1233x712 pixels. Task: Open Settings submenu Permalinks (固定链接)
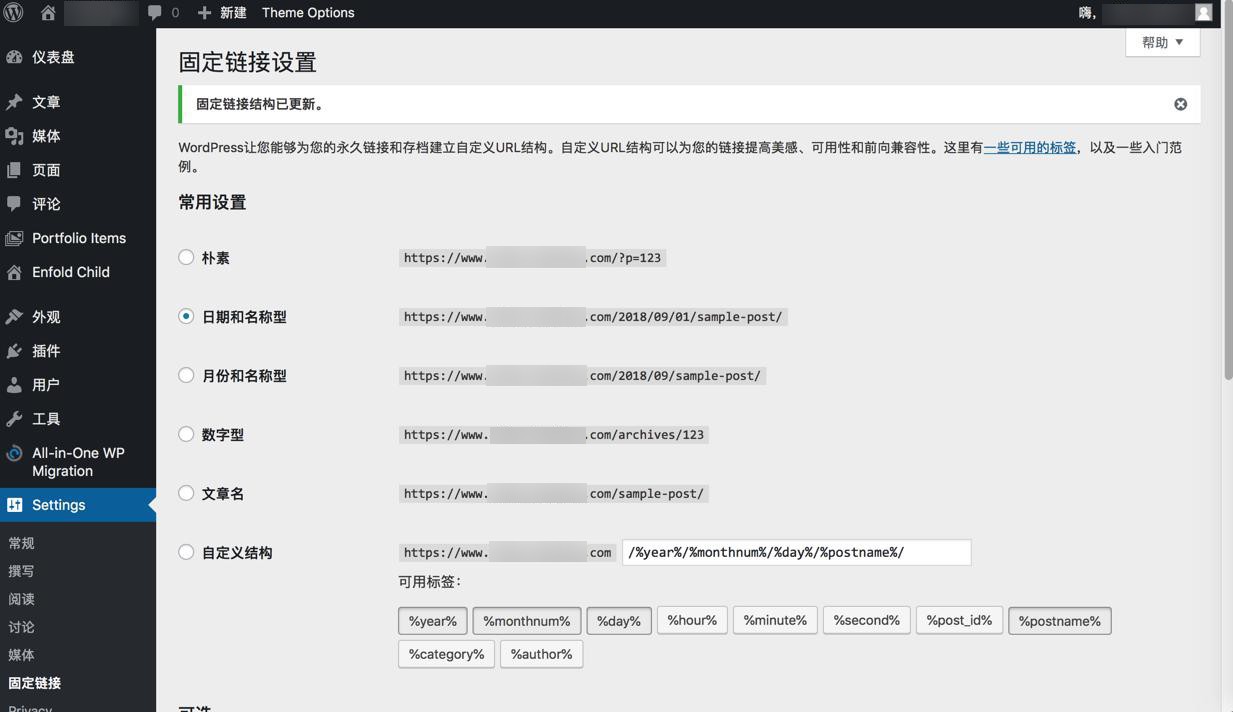(35, 683)
